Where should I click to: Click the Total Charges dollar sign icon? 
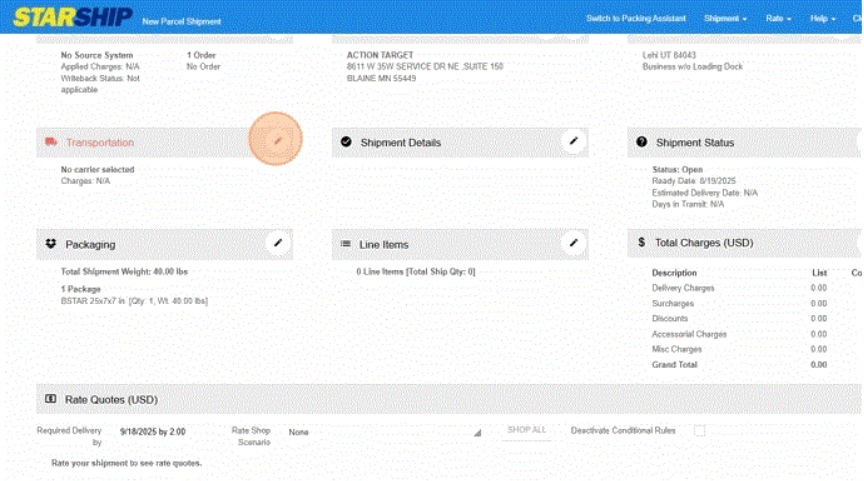pyautogui.click(x=642, y=243)
